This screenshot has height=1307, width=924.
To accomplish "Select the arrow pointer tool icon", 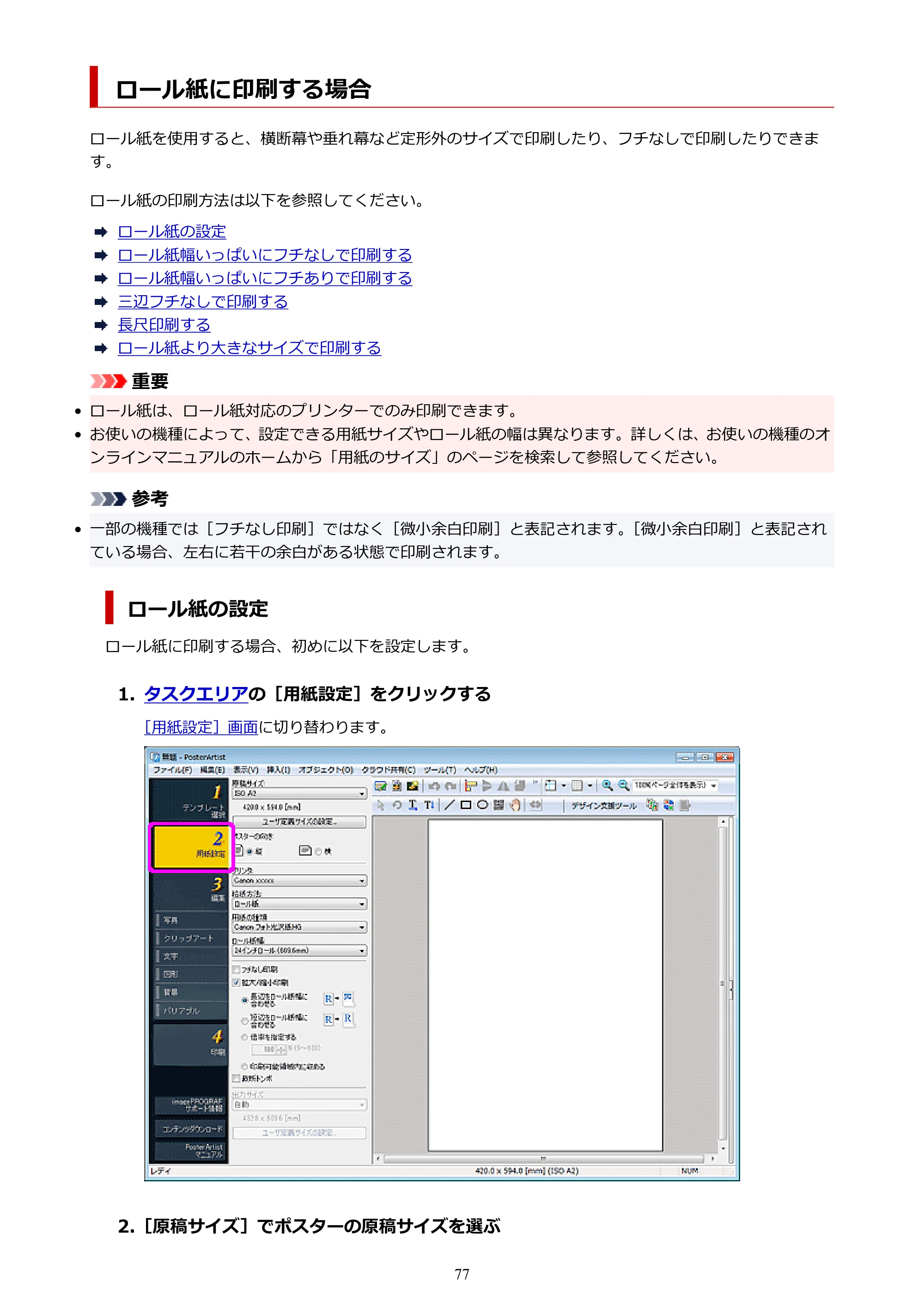I will [380, 804].
